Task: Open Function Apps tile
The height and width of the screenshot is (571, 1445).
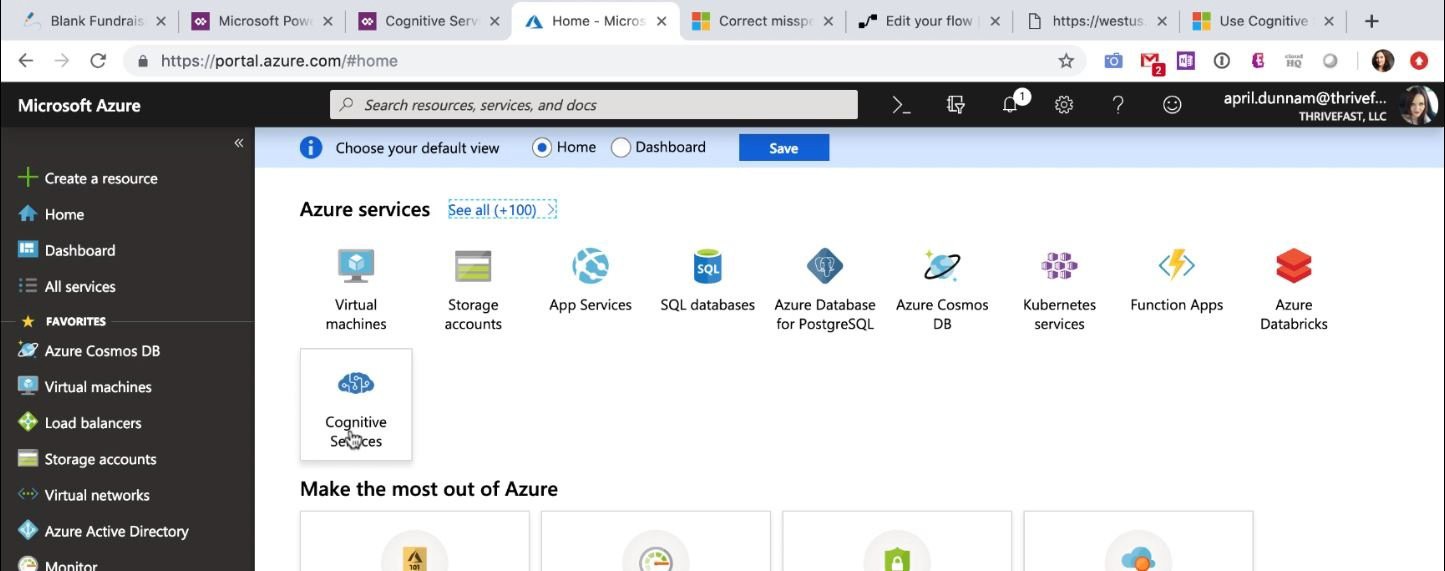Action: [1176, 280]
